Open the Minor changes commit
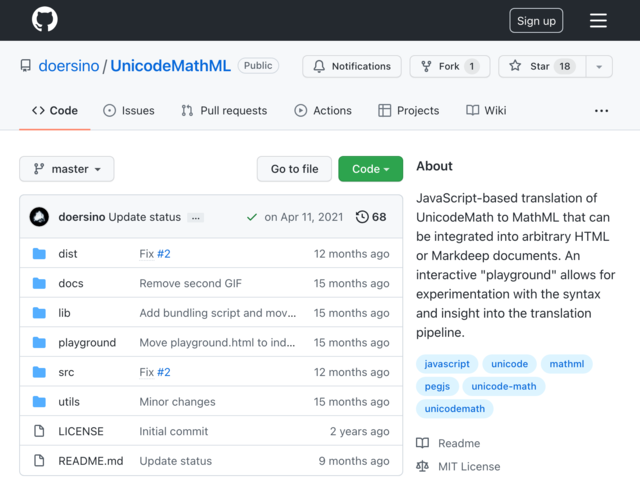640x480 pixels. click(177, 402)
